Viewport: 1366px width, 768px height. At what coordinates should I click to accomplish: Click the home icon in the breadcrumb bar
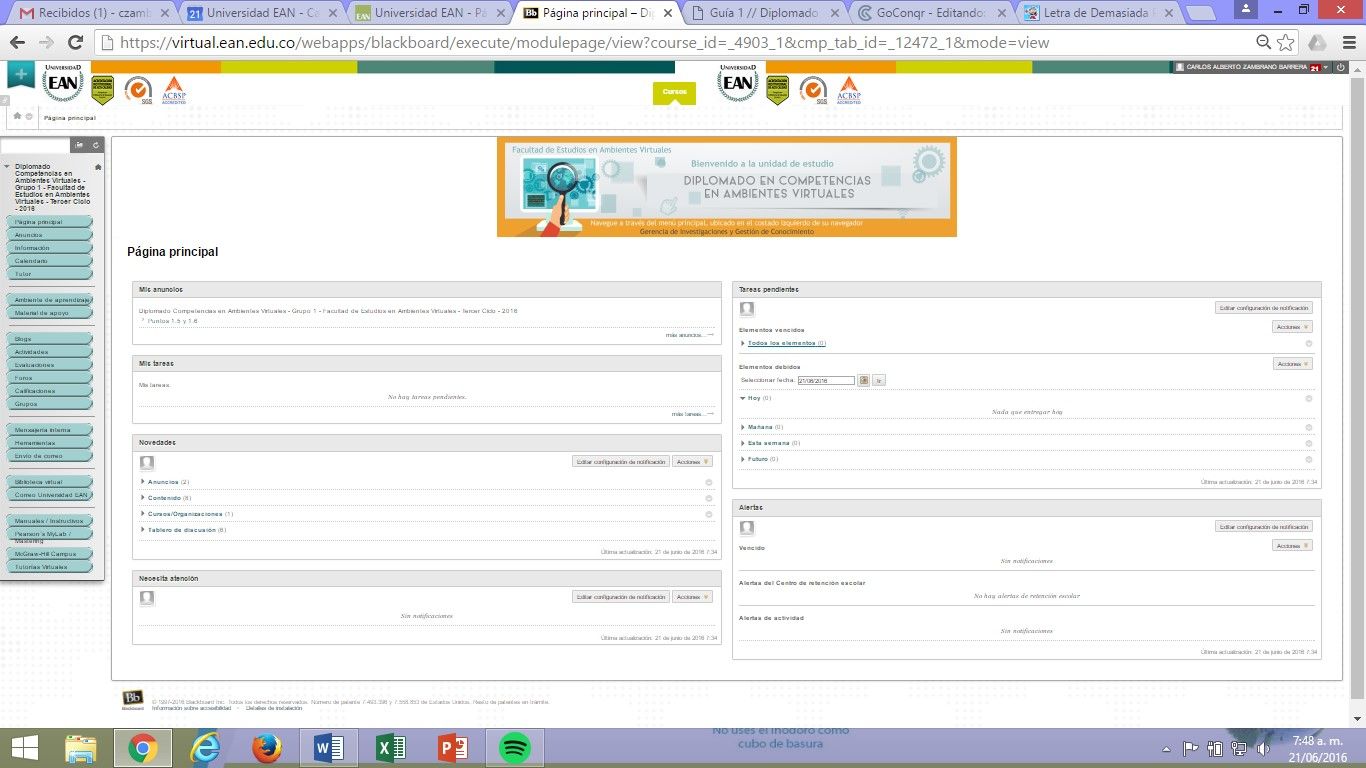[17, 117]
